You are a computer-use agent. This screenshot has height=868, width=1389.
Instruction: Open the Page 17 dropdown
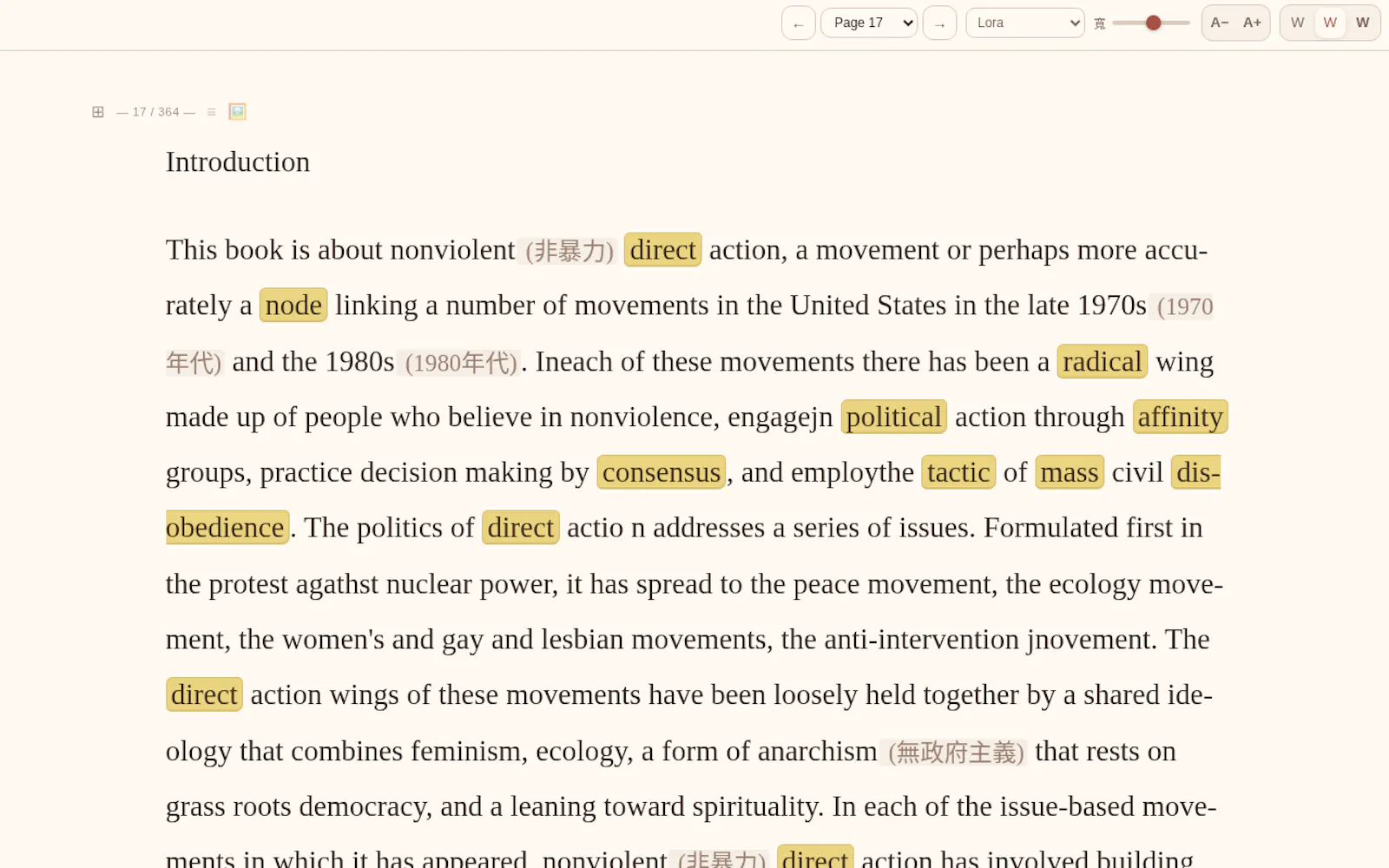click(869, 23)
